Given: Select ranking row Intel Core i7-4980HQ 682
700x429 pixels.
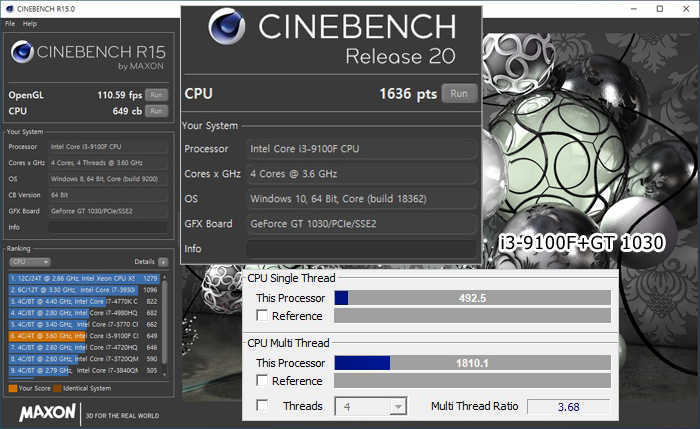Looking at the screenshot, I should 84,313.
